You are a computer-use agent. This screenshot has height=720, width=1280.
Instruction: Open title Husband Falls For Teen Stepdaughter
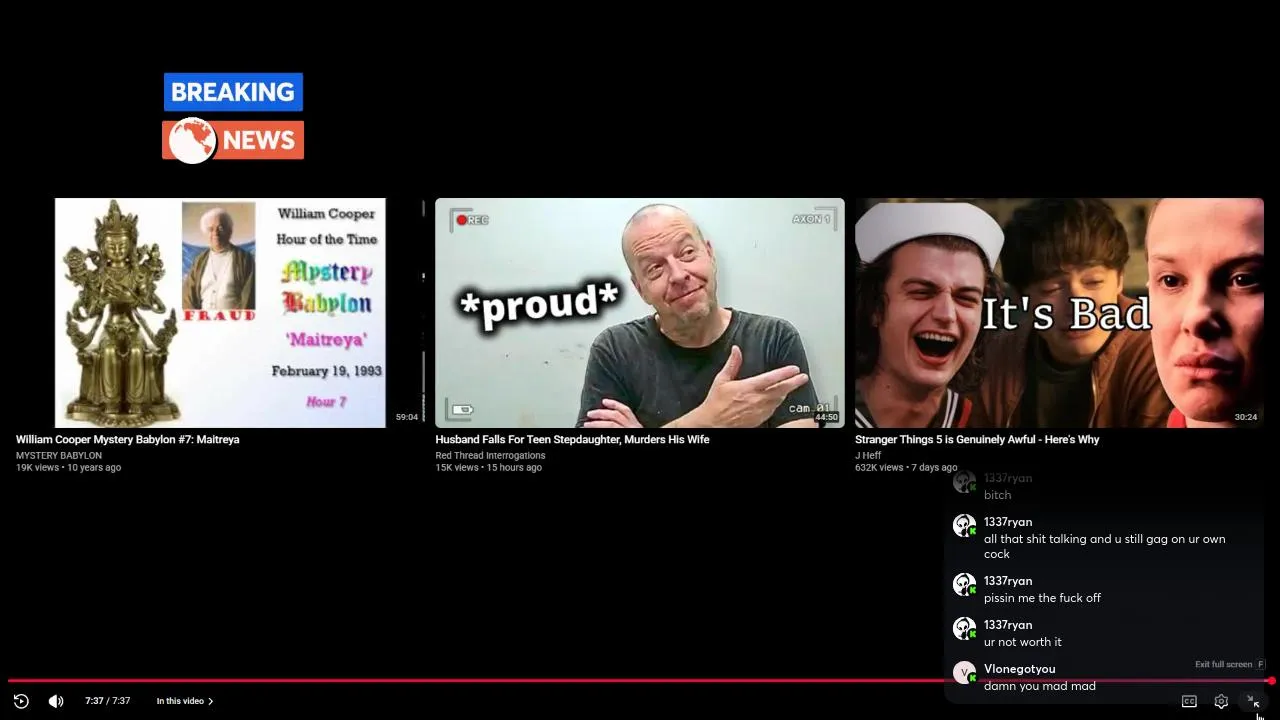click(572, 439)
